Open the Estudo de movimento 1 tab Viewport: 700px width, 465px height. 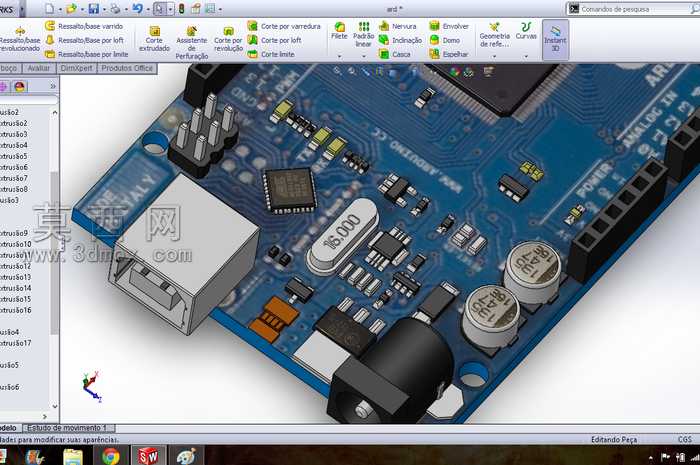click(67, 428)
